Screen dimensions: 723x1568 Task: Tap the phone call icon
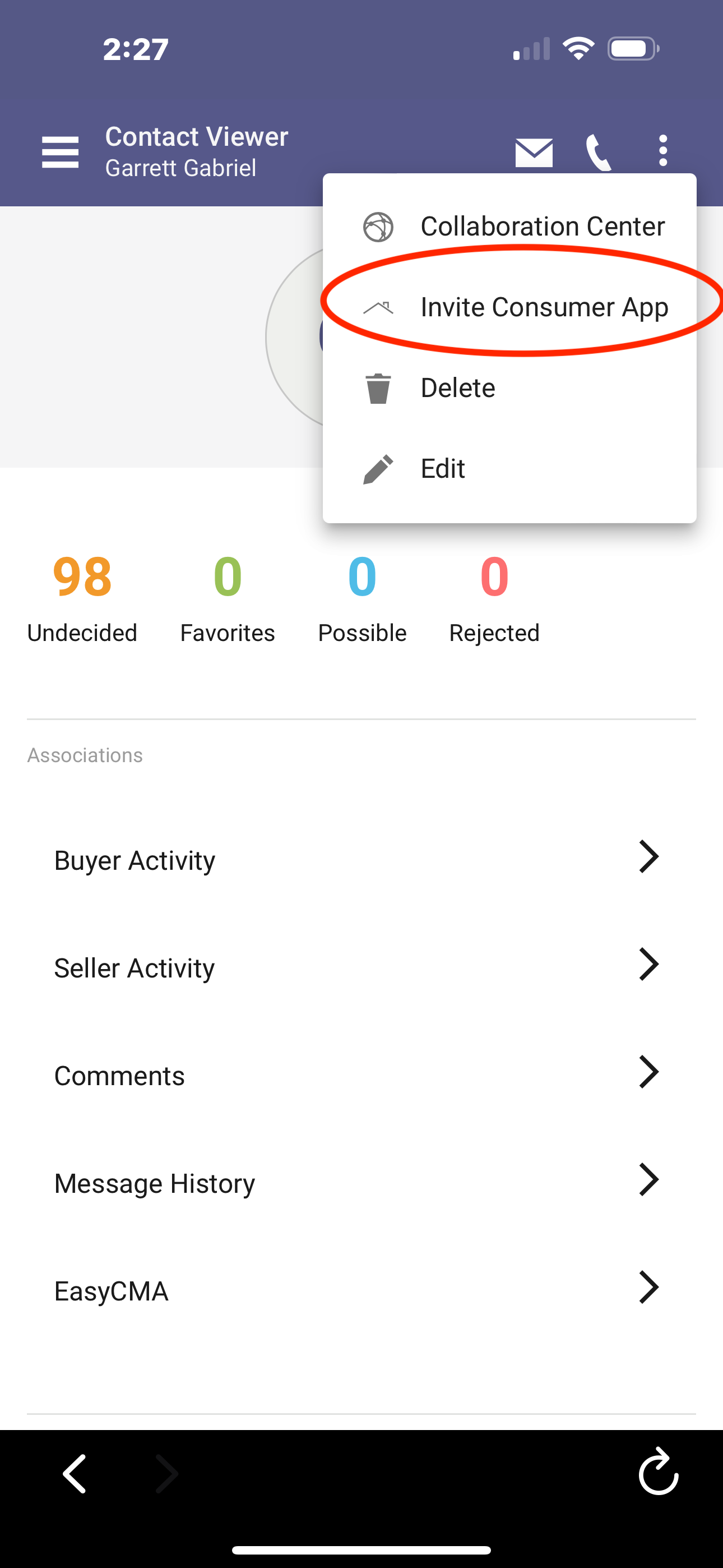pyautogui.click(x=598, y=152)
